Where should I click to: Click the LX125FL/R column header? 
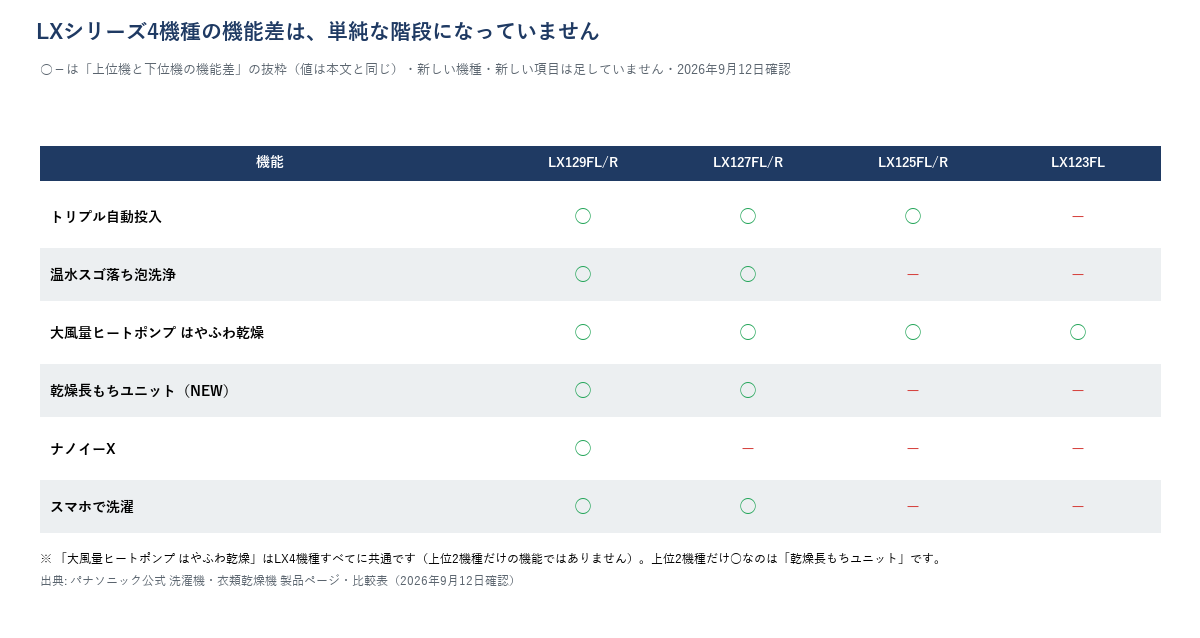pyautogui.click(x=913, y=162)
